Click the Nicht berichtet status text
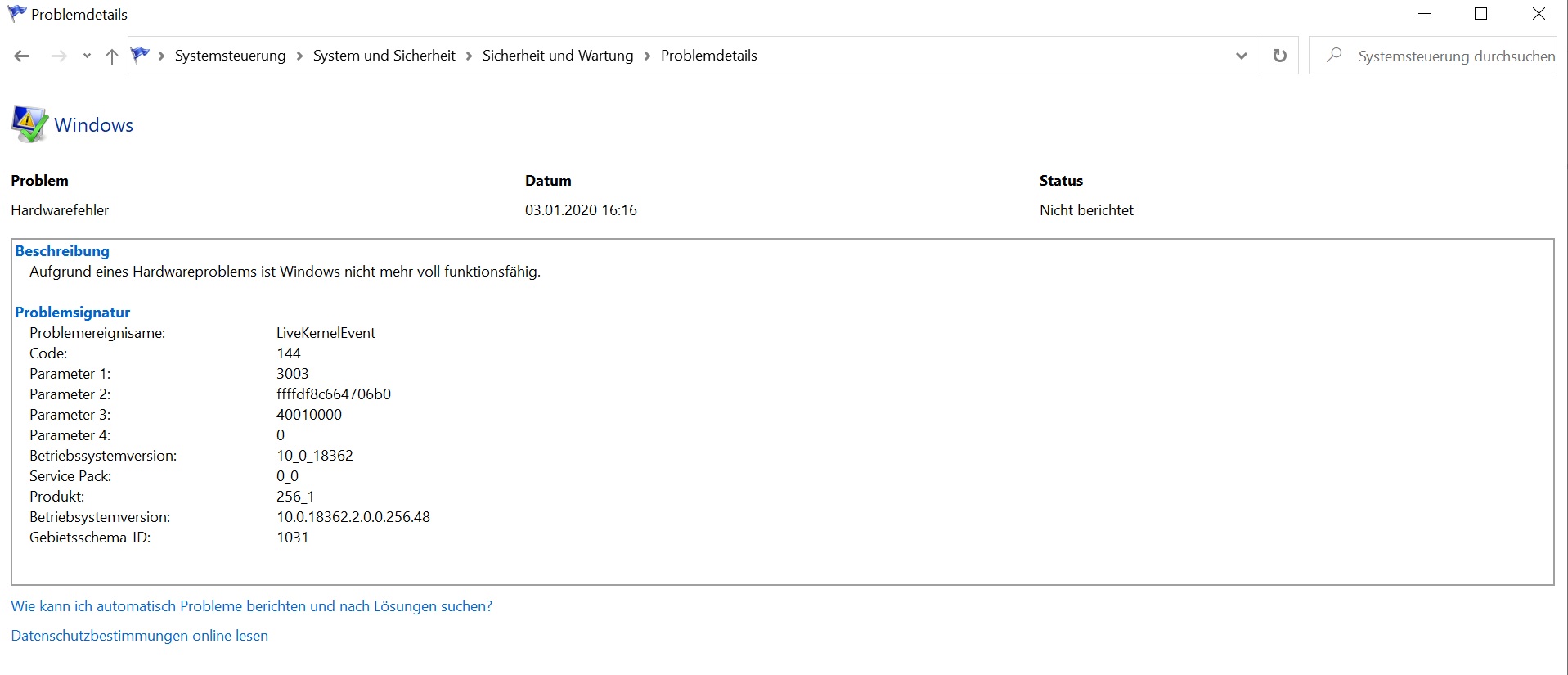 click(x=1086, y=210)
